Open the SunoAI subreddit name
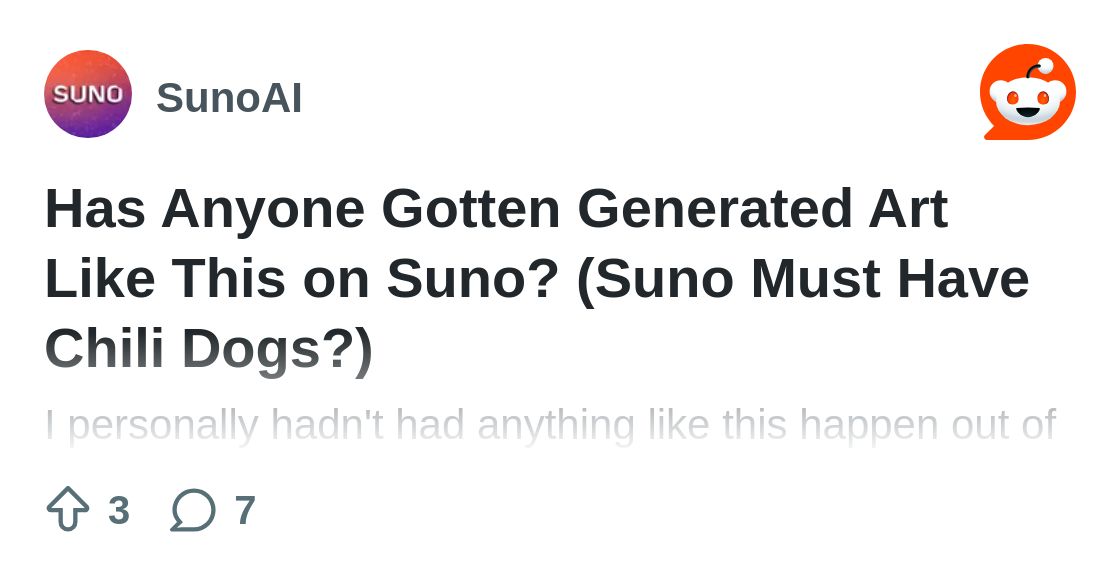 pyautogui.click(x=229, y=98)
